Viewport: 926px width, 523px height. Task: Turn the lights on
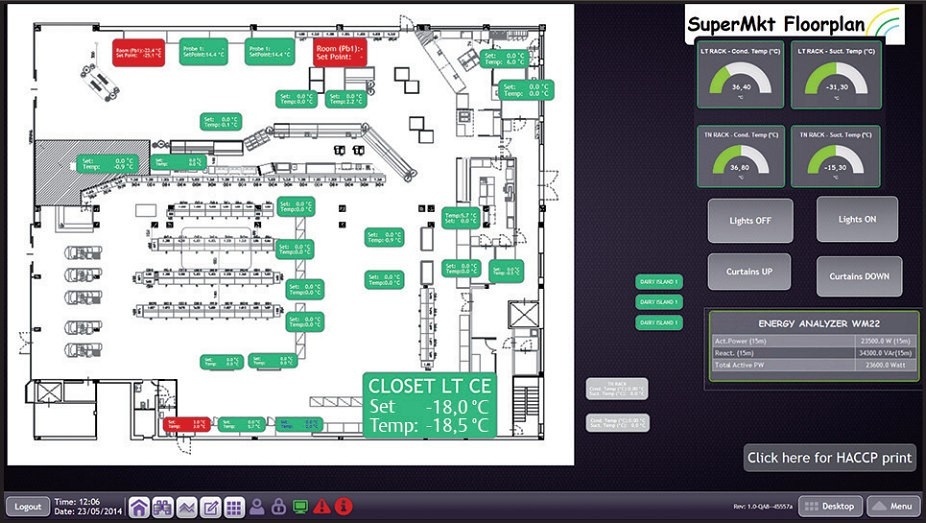(x=857, y=219)
